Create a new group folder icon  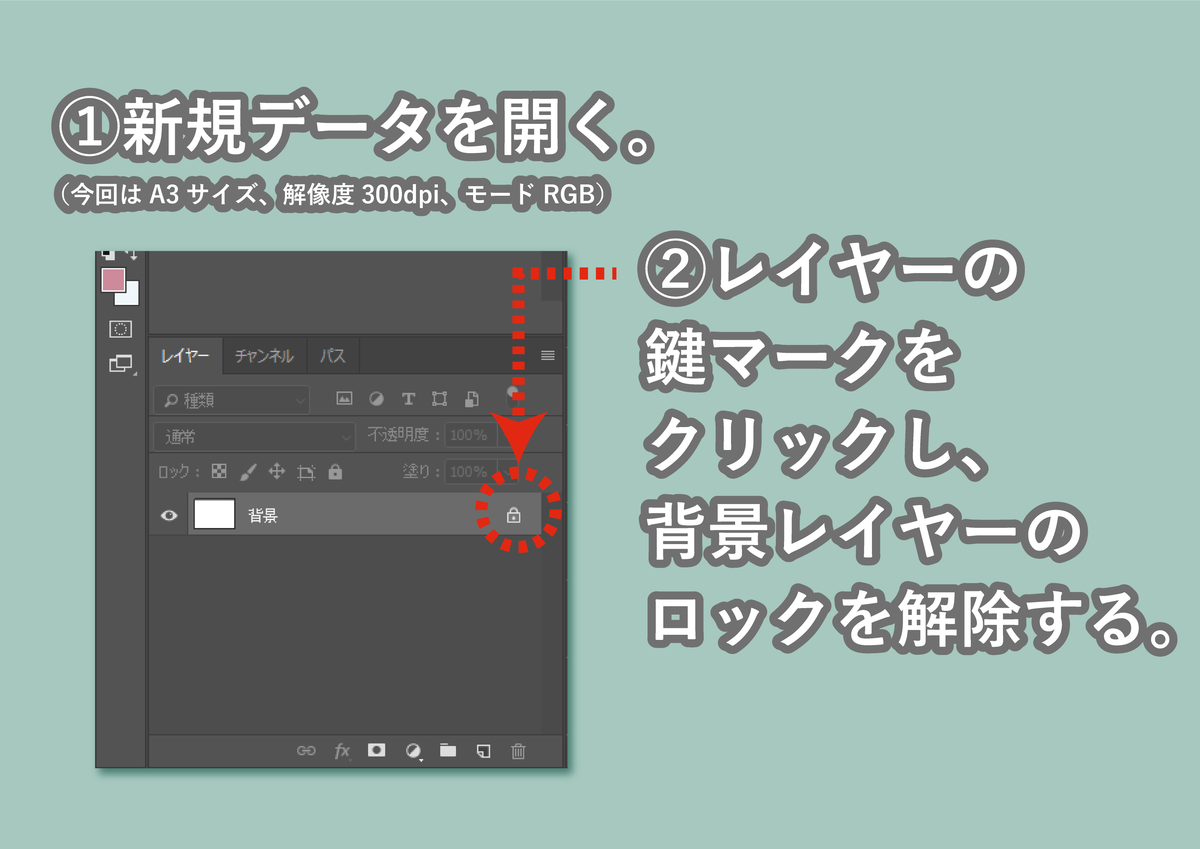pyautogui.click(x=447, y=750)
